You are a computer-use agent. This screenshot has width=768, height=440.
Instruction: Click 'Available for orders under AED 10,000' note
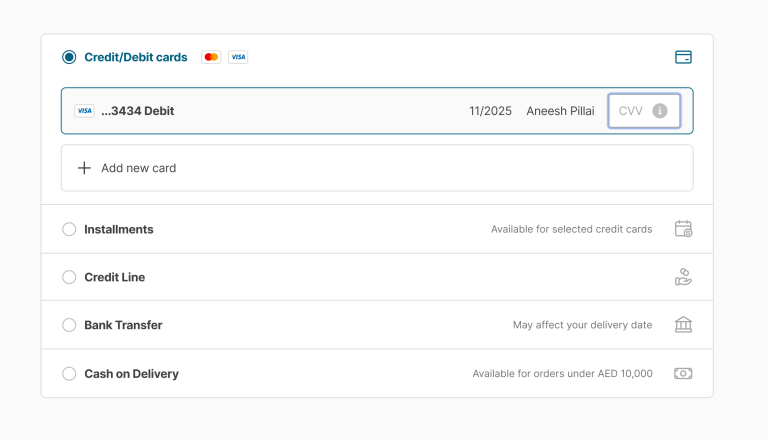562,374
